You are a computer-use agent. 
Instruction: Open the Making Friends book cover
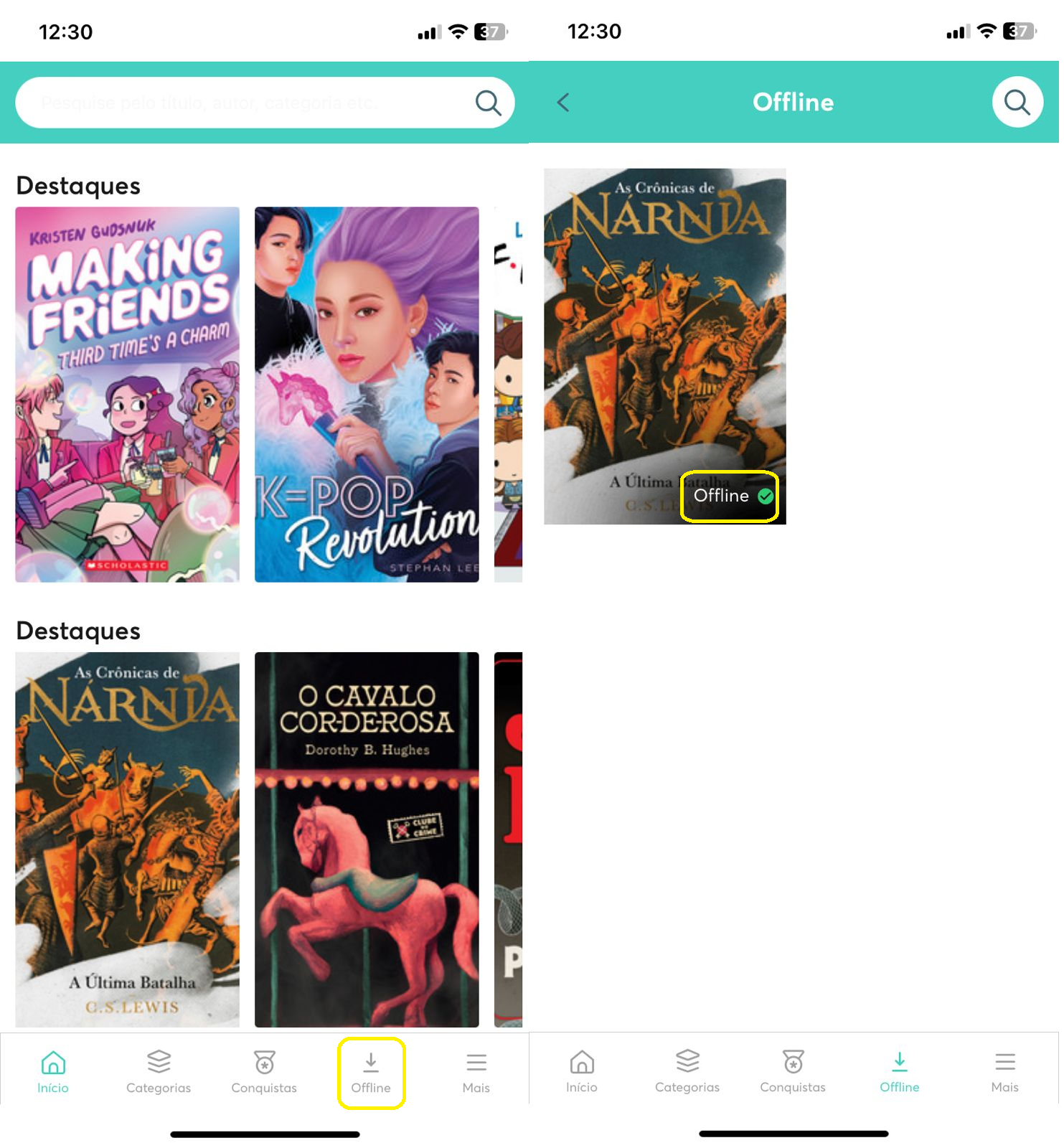(x=128, y=396)
